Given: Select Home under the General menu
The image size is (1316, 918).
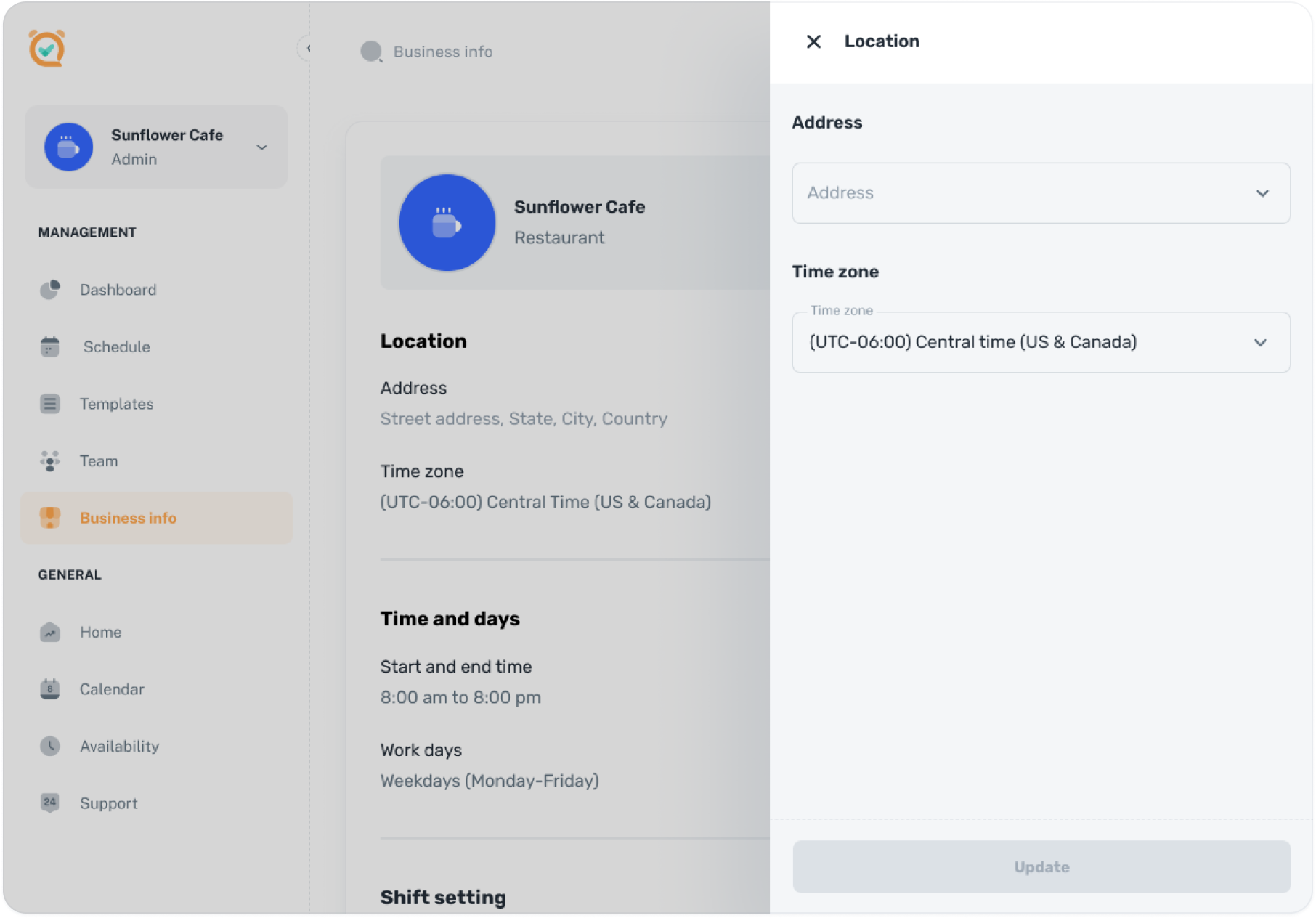Looking at the screenshot, I should click(x=99, y=632).
